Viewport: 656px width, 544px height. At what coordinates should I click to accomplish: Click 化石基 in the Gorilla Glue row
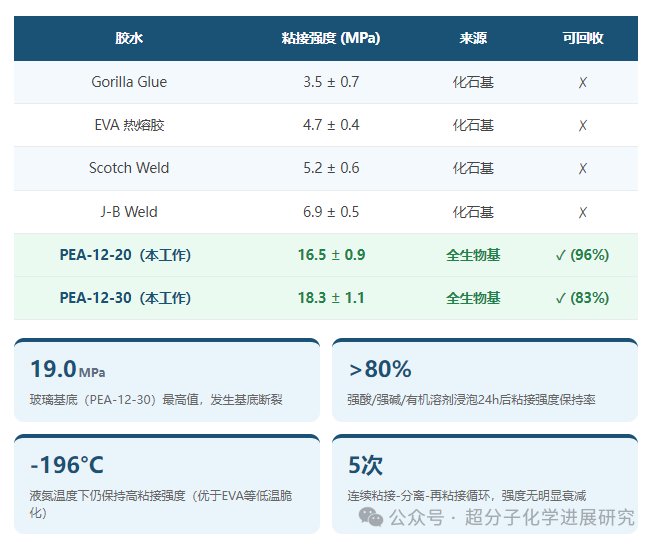point(473,82)
